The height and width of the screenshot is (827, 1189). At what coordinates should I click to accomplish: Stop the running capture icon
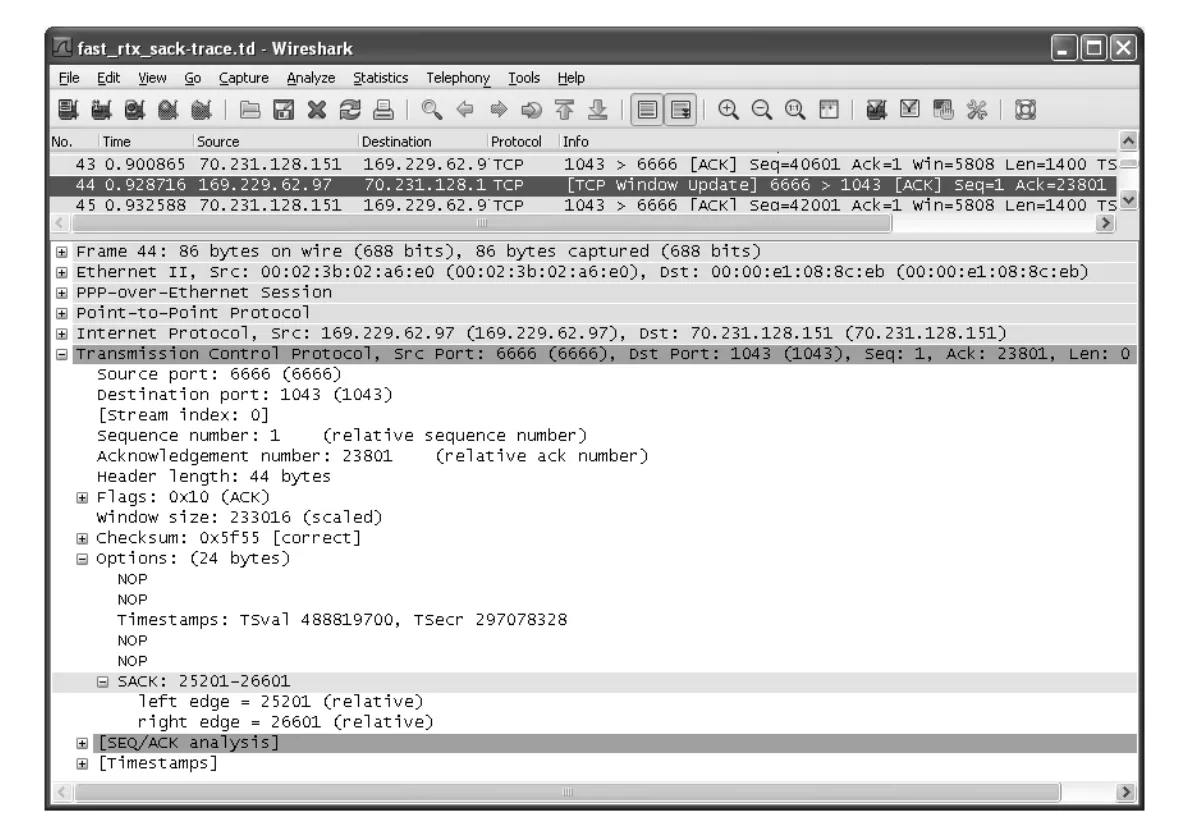tap(168, 111)
